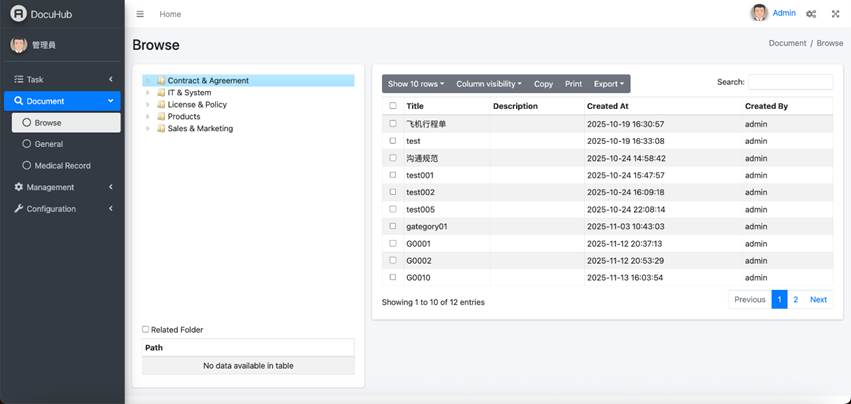Viewport: 851px width, 404px height.
Task: Click the G0002 title cell
Action: [x=447, y=260]
